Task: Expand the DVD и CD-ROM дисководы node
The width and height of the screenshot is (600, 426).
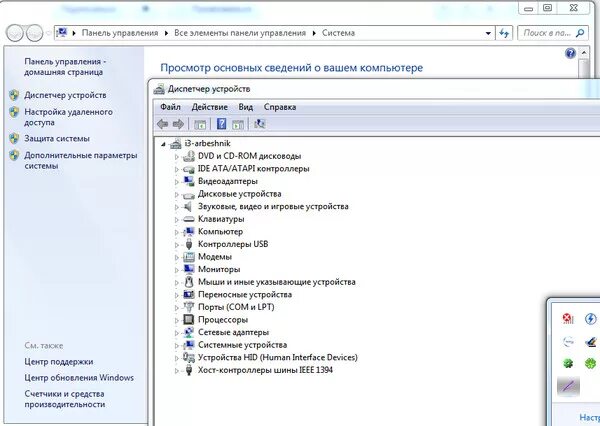Action: [x=177, y=157]
